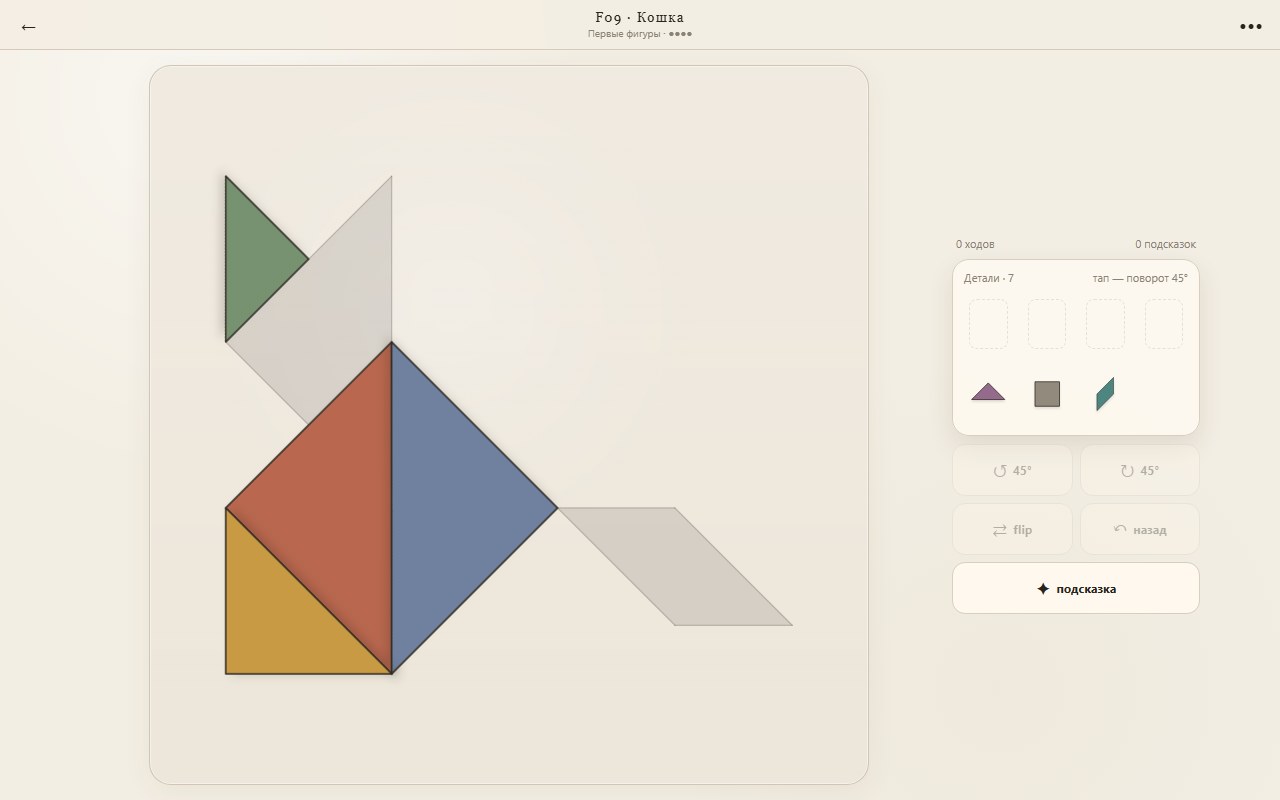This screenshot has height=800, width=1280.
Task: Click the тап — поворот 45° note
Action: tap(1140, 278)
